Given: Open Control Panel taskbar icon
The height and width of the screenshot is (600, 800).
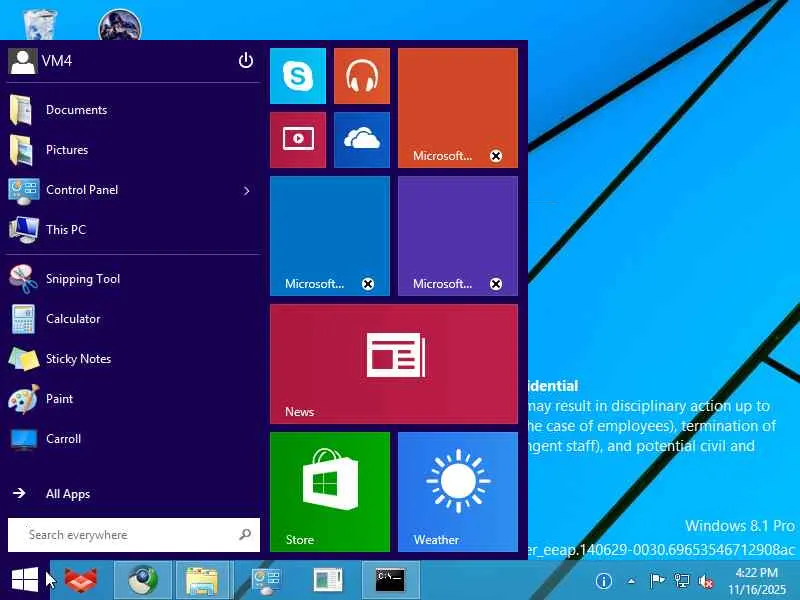Looking at the screenshot, I should coord(266,580).
